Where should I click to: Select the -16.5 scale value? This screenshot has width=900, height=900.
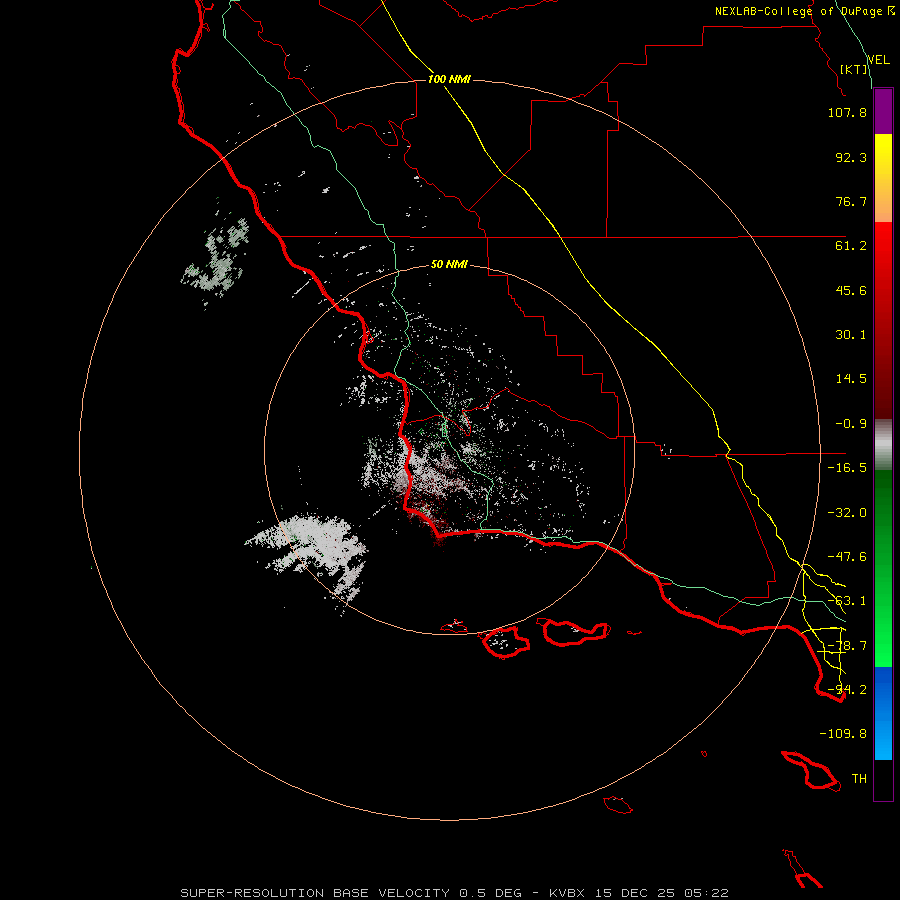(x=847, y=468)
